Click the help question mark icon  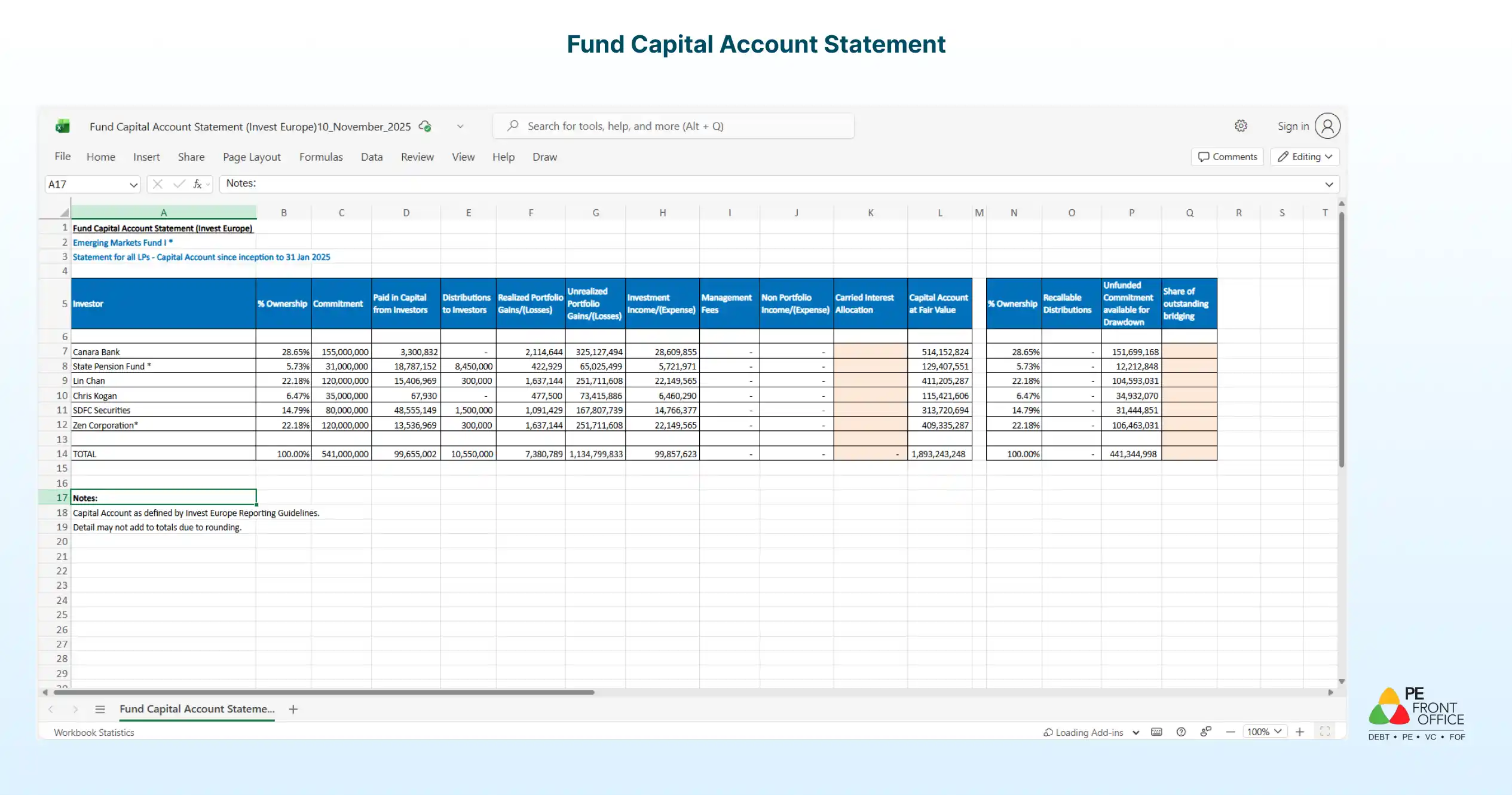[1181, 732]
